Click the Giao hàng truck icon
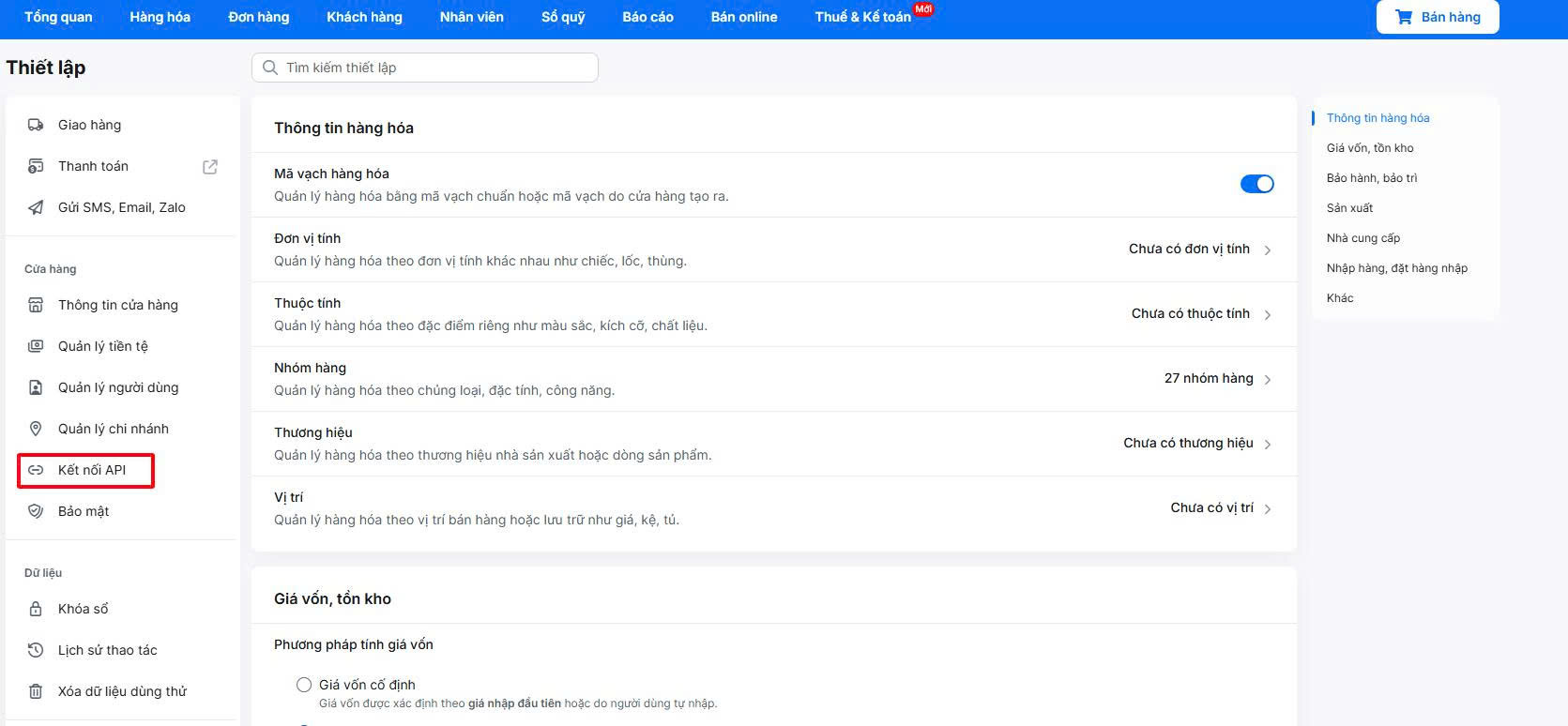The image size is (1568, 726). click(36, 125)
